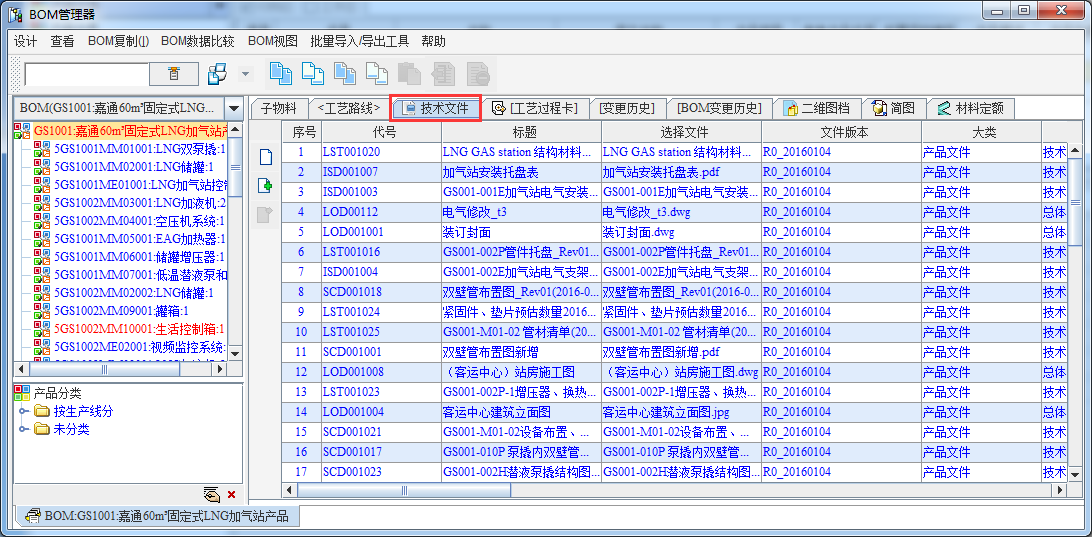Click the add-document icon with green plus
Screen dimensions: 1092x537
265,185
